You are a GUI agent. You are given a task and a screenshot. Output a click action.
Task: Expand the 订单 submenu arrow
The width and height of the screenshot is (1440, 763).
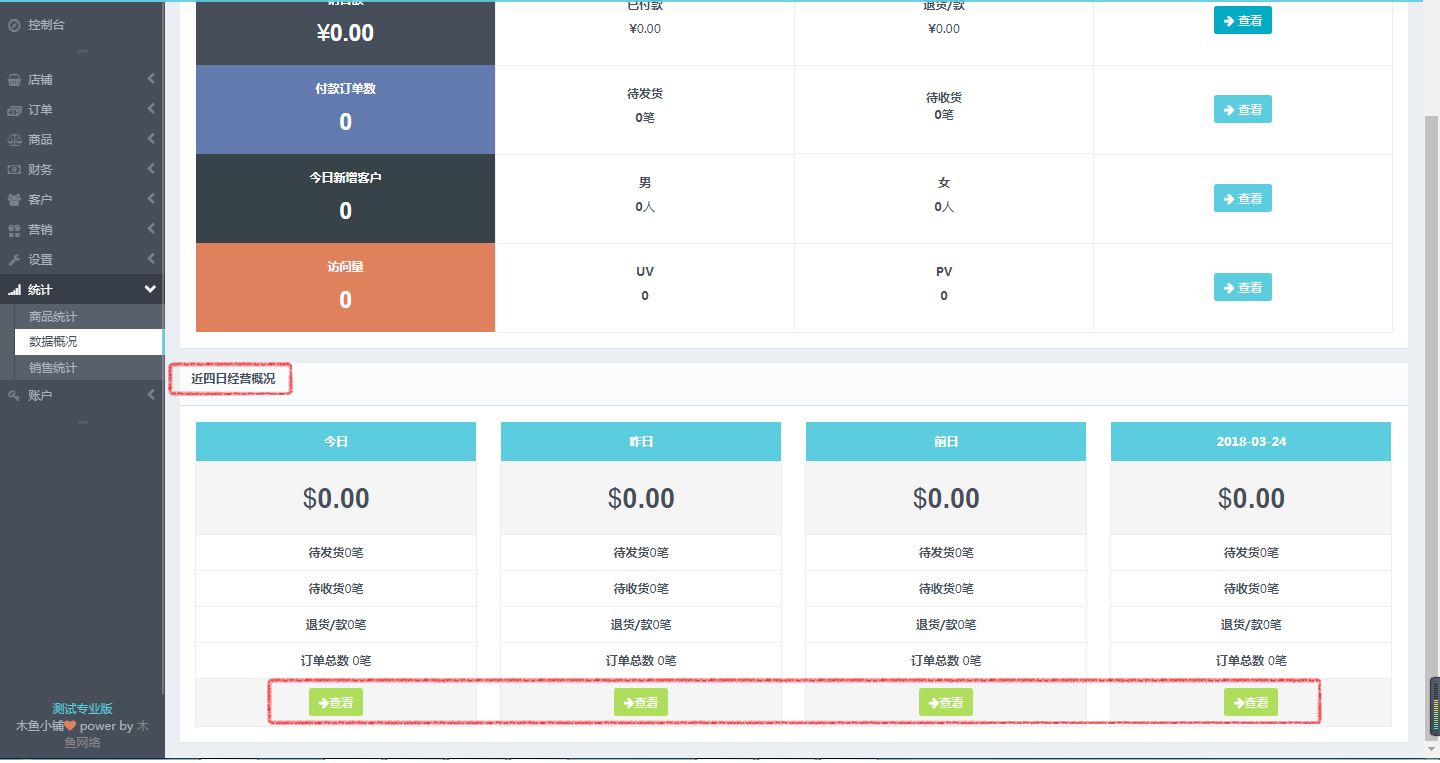click(151, 110)
